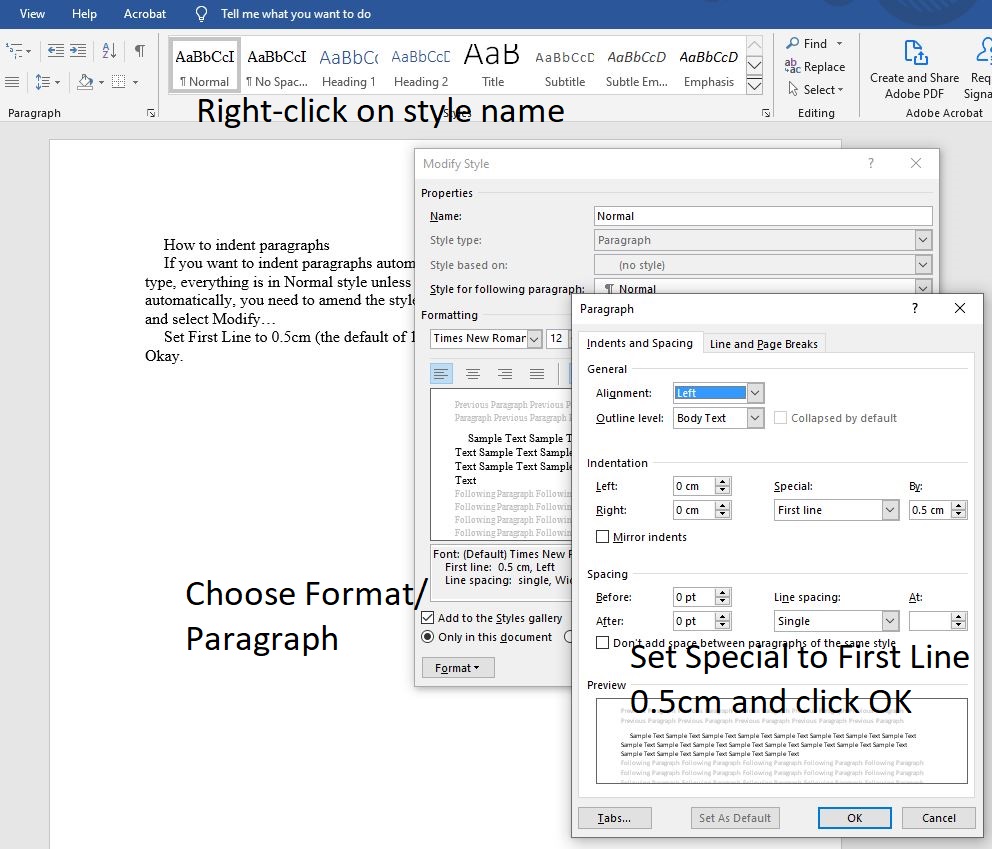
Task: Open the ribbon Line and Paragraph Spacing icon
Action: 47,82
